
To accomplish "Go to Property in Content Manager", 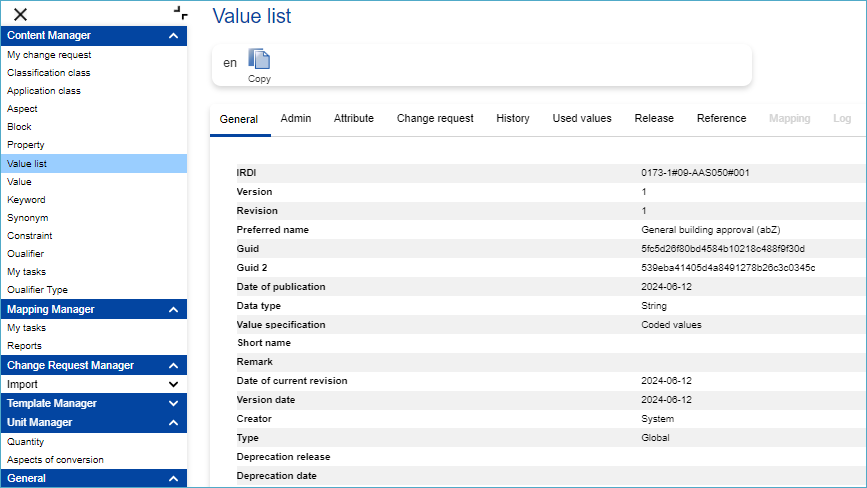I will (26, 145).
